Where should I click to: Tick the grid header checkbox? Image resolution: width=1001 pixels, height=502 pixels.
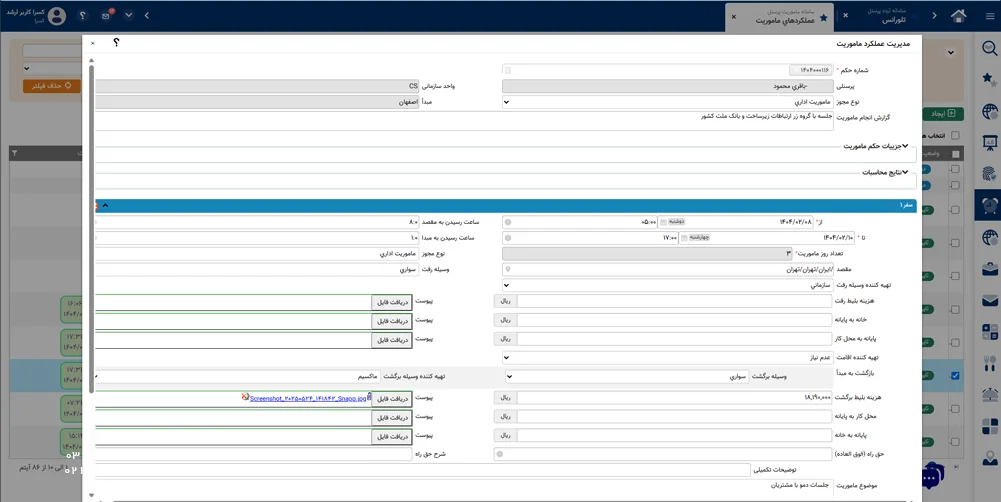955,154
